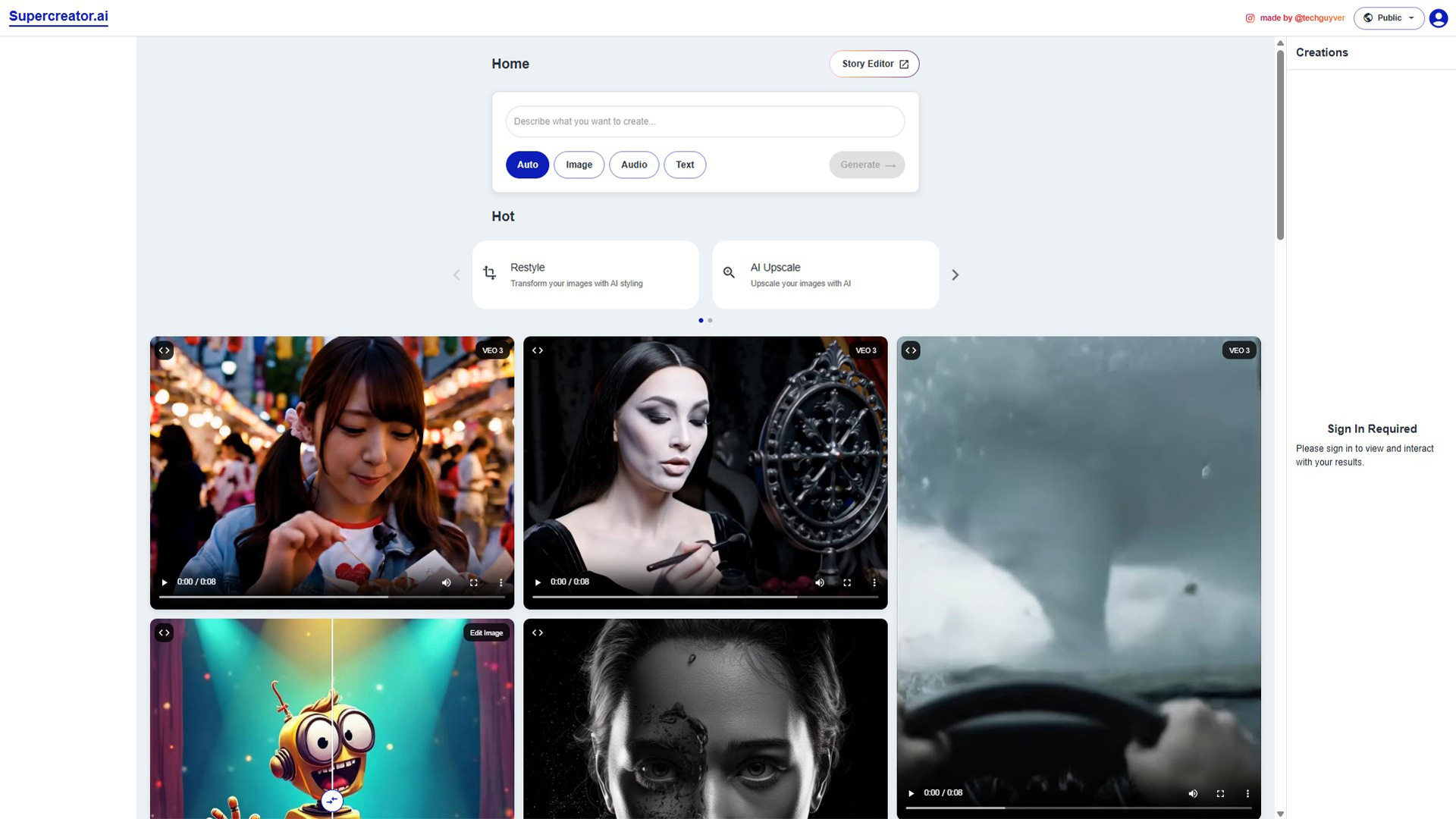Focus the Describe what you want field
This screenshot has height=819, width=1456.
(705, 121)
